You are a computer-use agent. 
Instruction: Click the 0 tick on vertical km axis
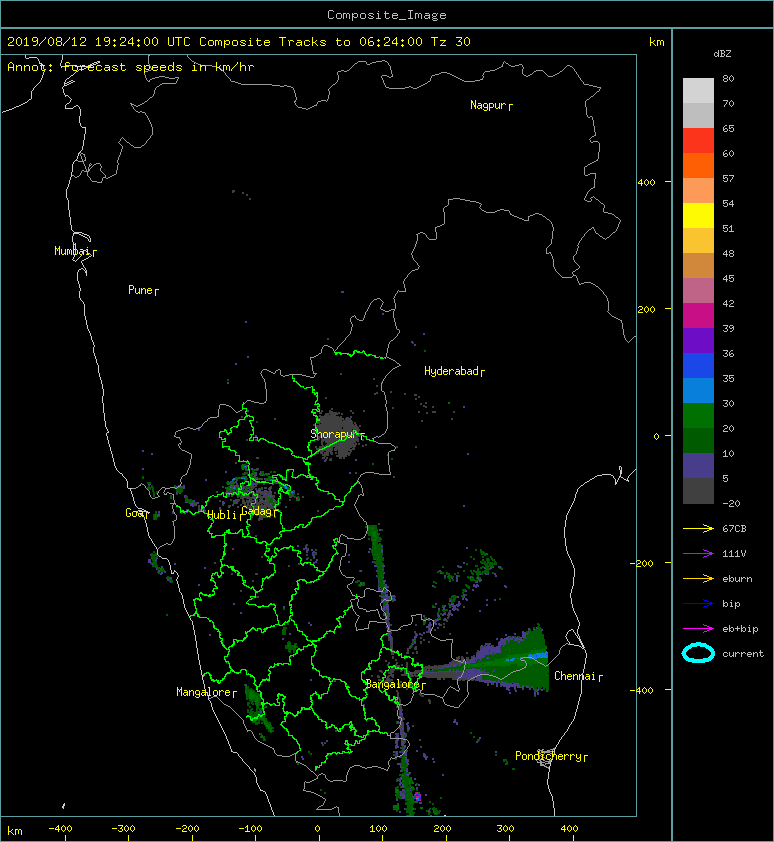[656, 436]
